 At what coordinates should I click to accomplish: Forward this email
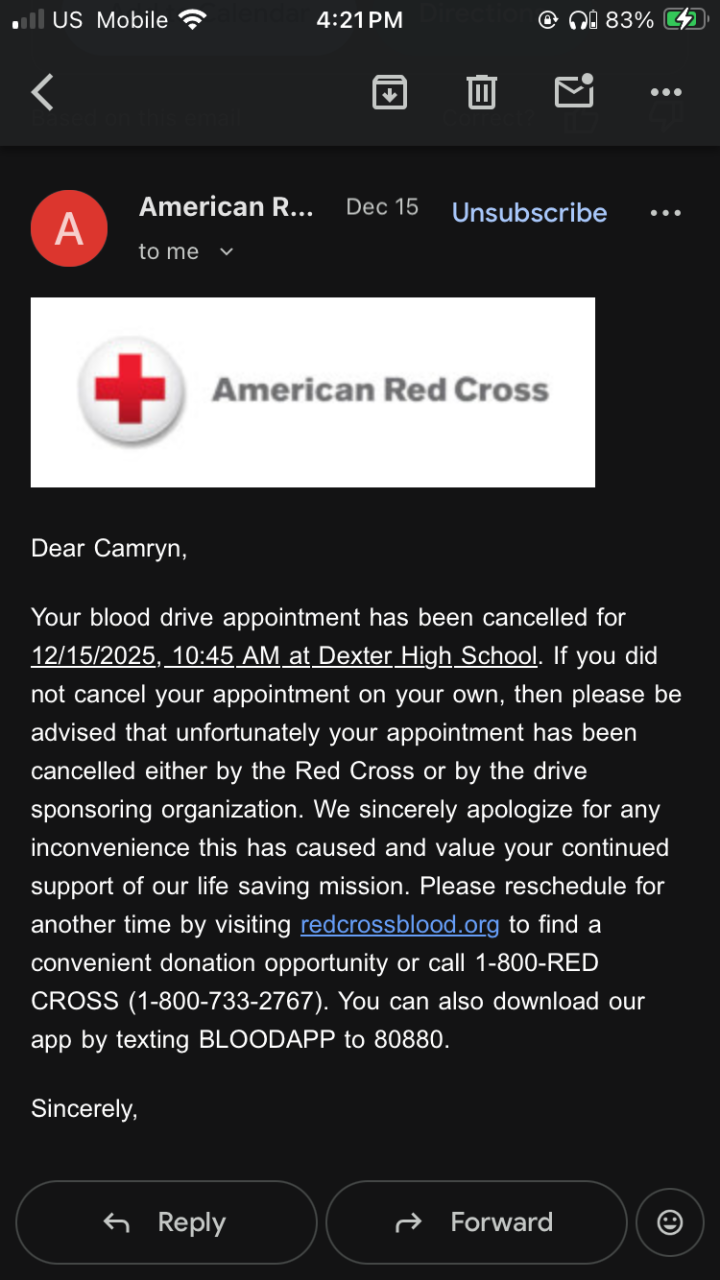tap(476, 1222)
